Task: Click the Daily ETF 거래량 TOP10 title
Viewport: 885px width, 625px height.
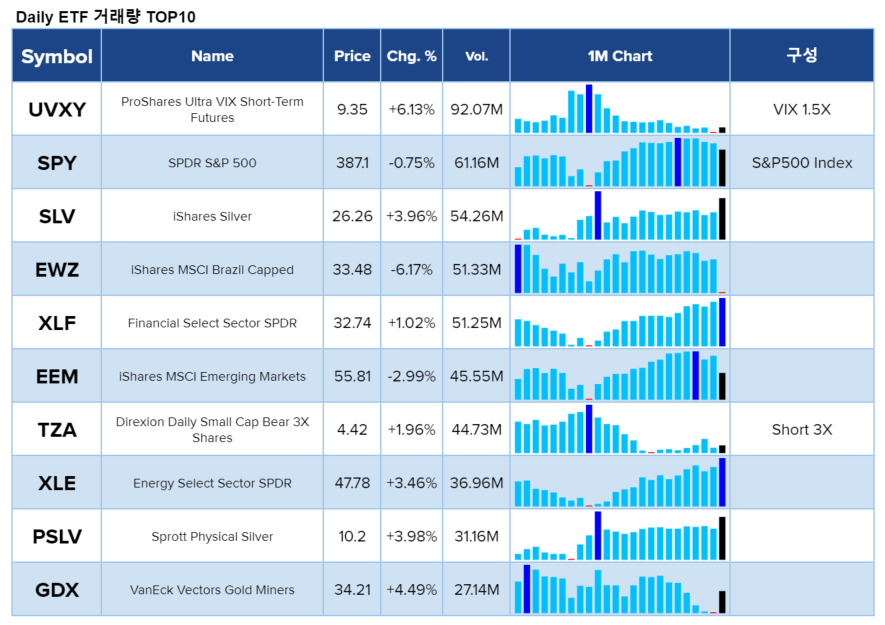Action: [x=106, y=16]
